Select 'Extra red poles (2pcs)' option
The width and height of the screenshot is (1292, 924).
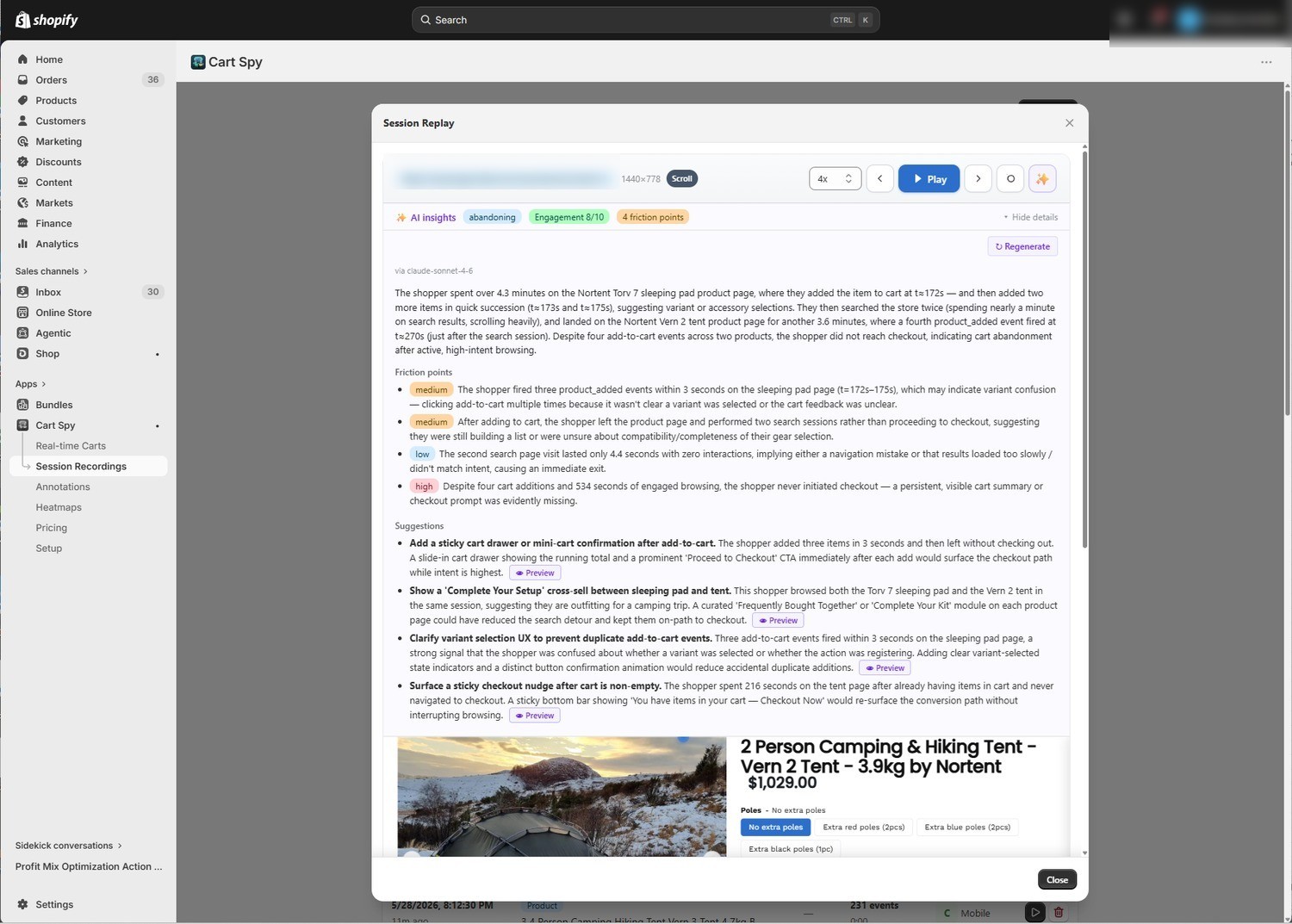[x=864, y=828]
